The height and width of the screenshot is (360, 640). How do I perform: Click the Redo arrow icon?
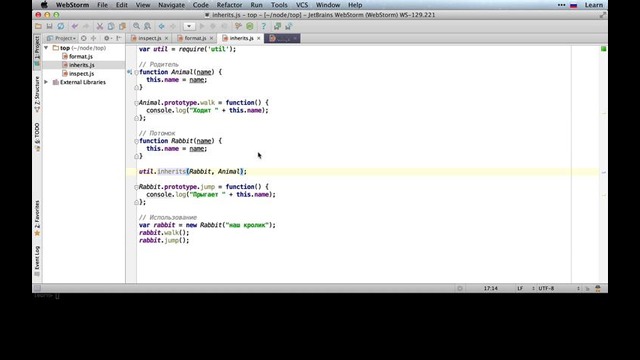86,26
